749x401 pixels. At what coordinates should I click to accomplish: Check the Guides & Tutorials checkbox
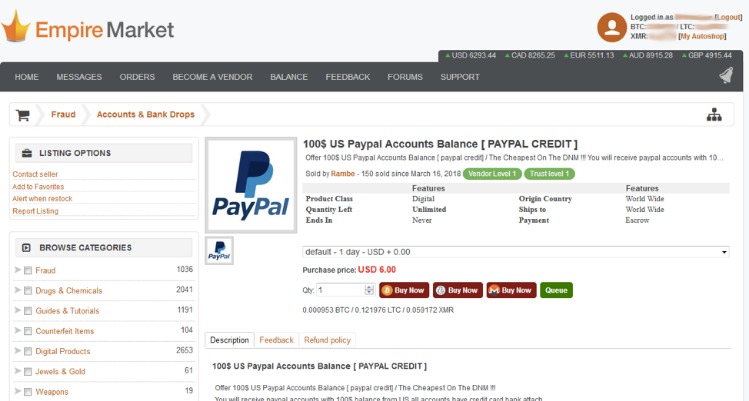tap(28, 311)
